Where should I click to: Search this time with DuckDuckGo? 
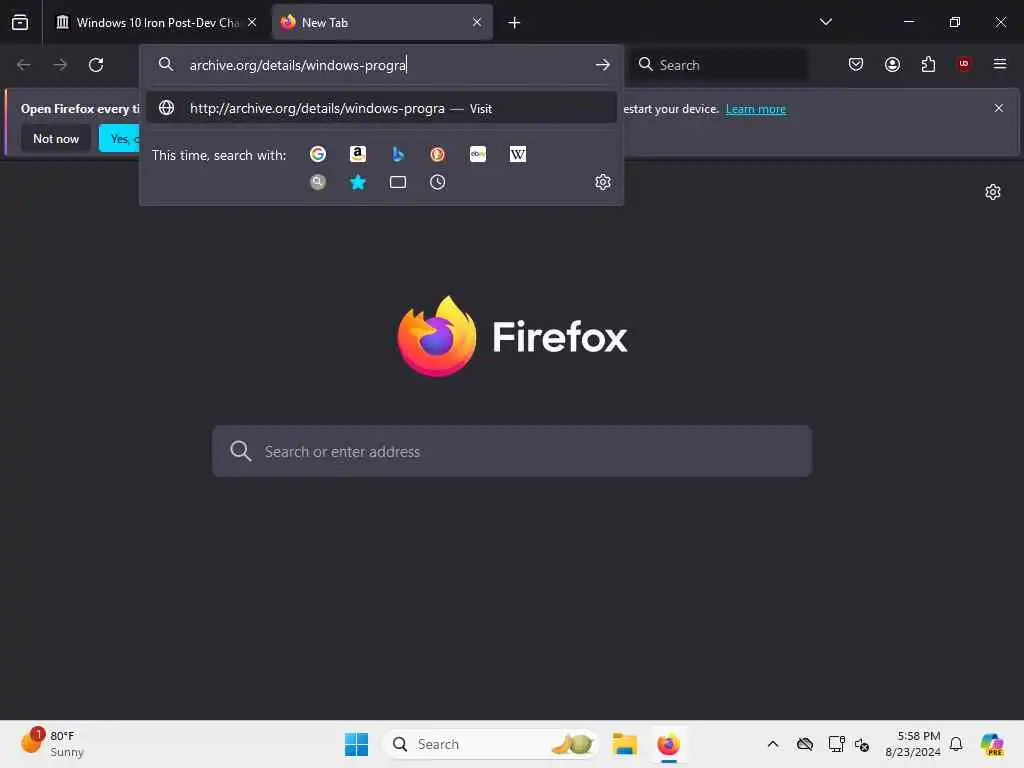[x=438, y=154]
